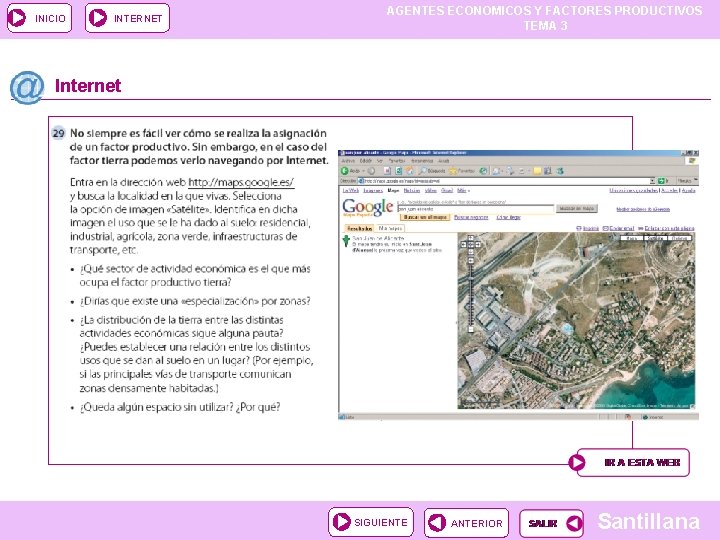Click the exercise number 29 badge
Viewport: 720px width, 540px height.
(x=58, y=133)
